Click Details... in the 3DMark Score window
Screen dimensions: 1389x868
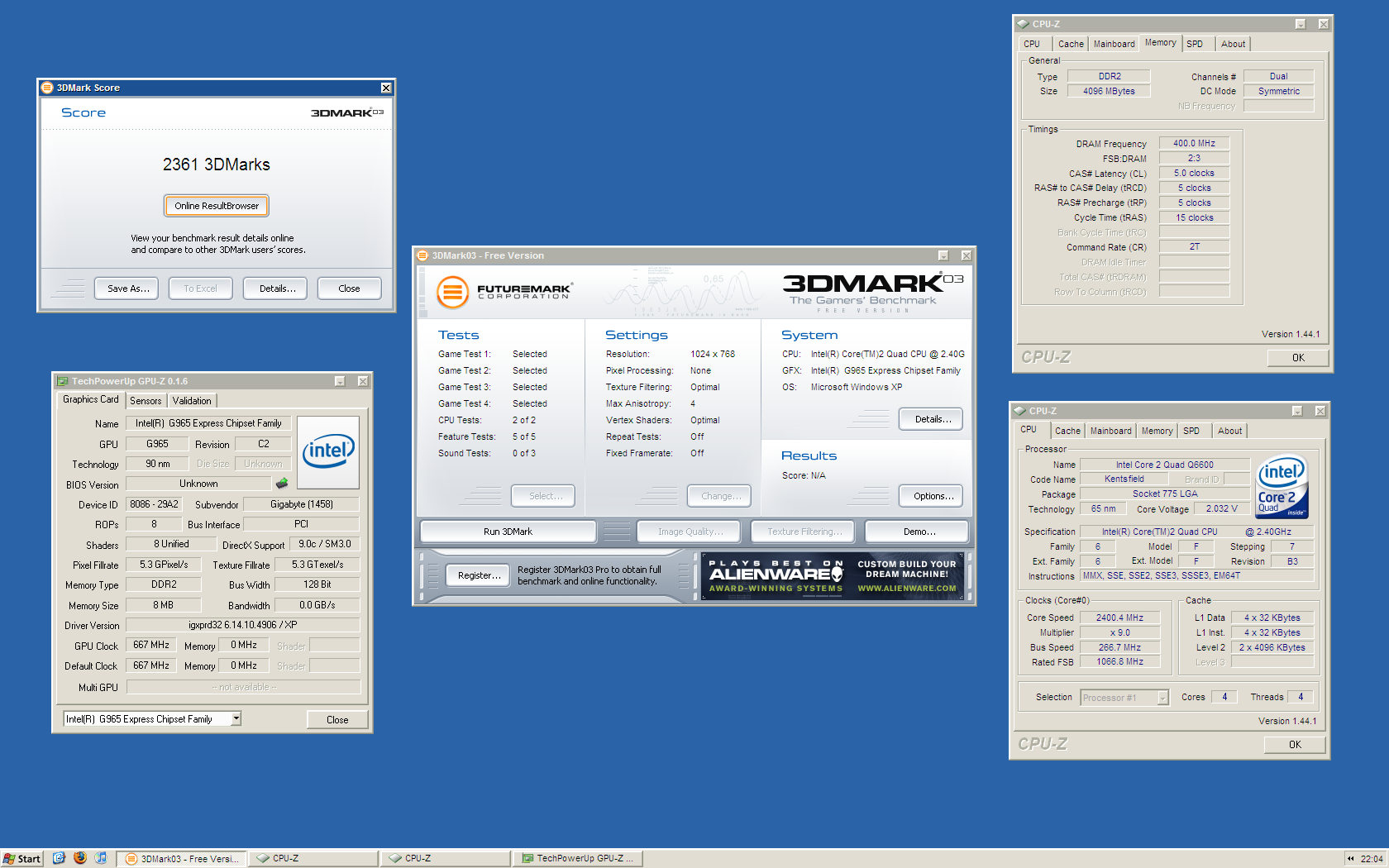[275, 289]
